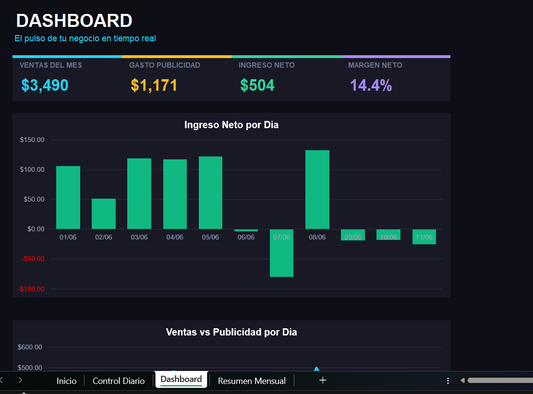Click the DASHBOARD heading text
Screen dimensions: 533x394
coord(74,21)
